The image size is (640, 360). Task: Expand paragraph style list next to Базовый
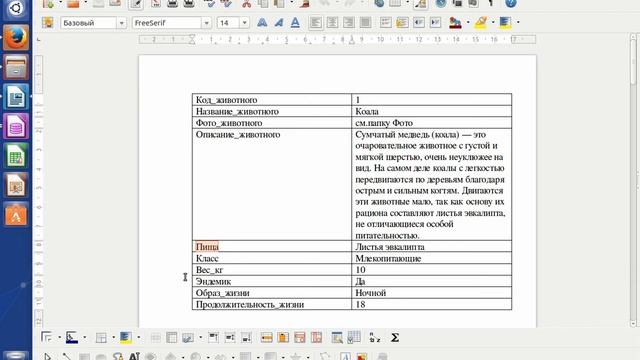(121, 23)
